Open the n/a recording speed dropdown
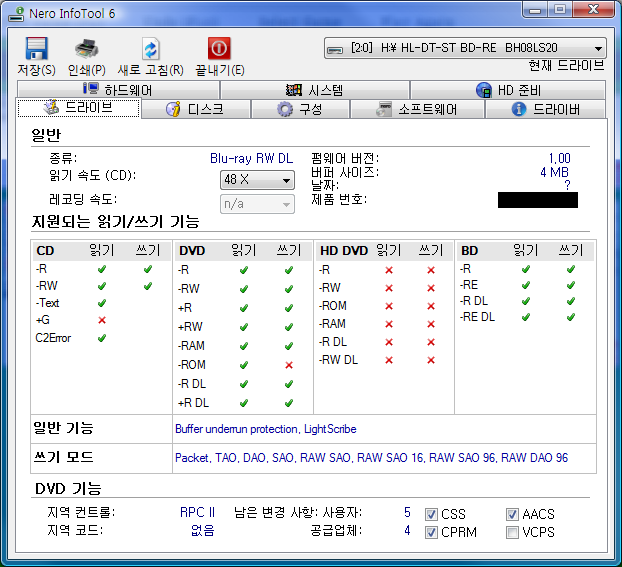 click(x=257, y=204)
